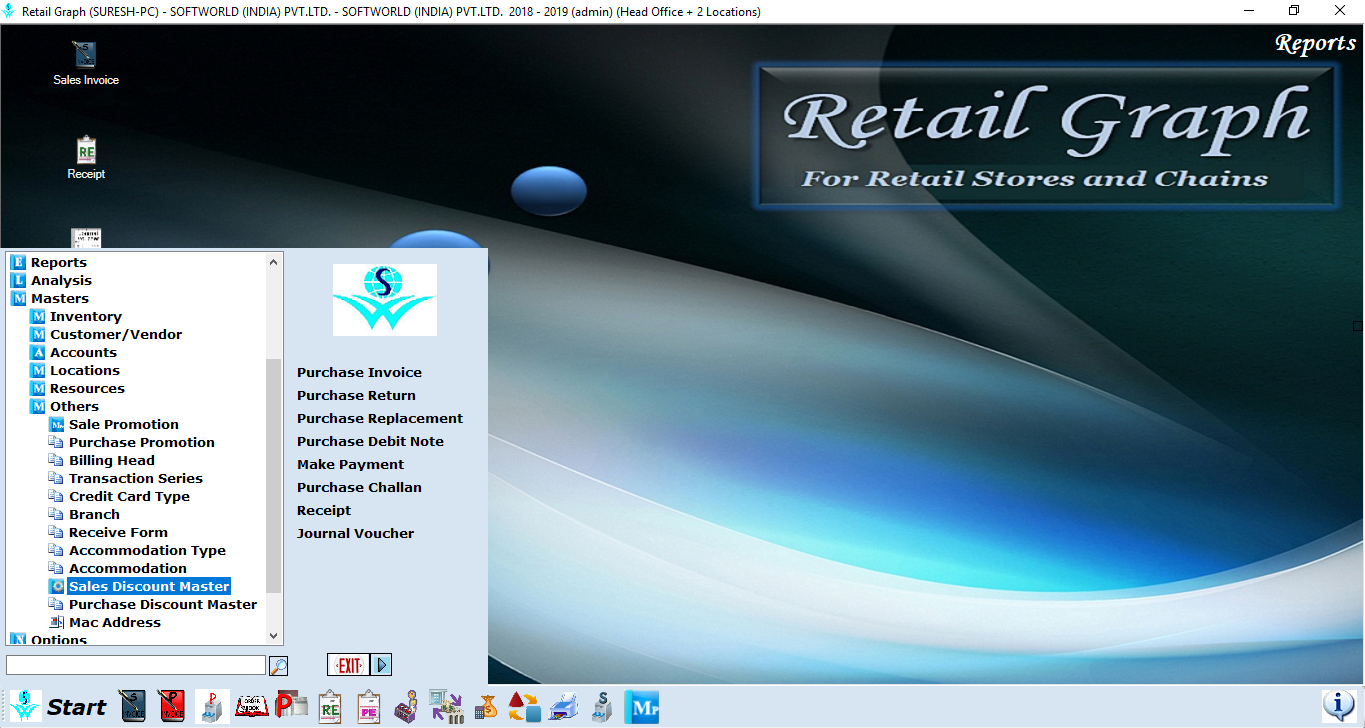Click the magnifier search icon

coord(279,665)
